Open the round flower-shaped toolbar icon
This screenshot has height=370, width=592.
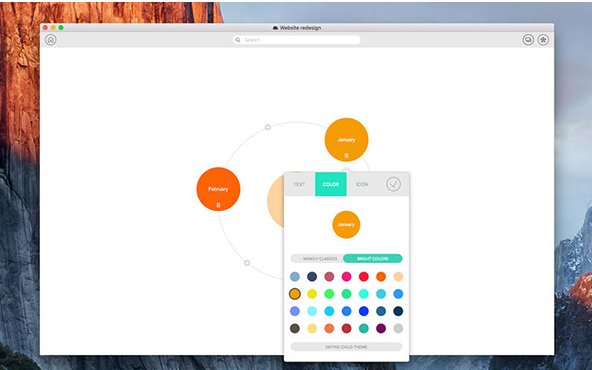543,40
